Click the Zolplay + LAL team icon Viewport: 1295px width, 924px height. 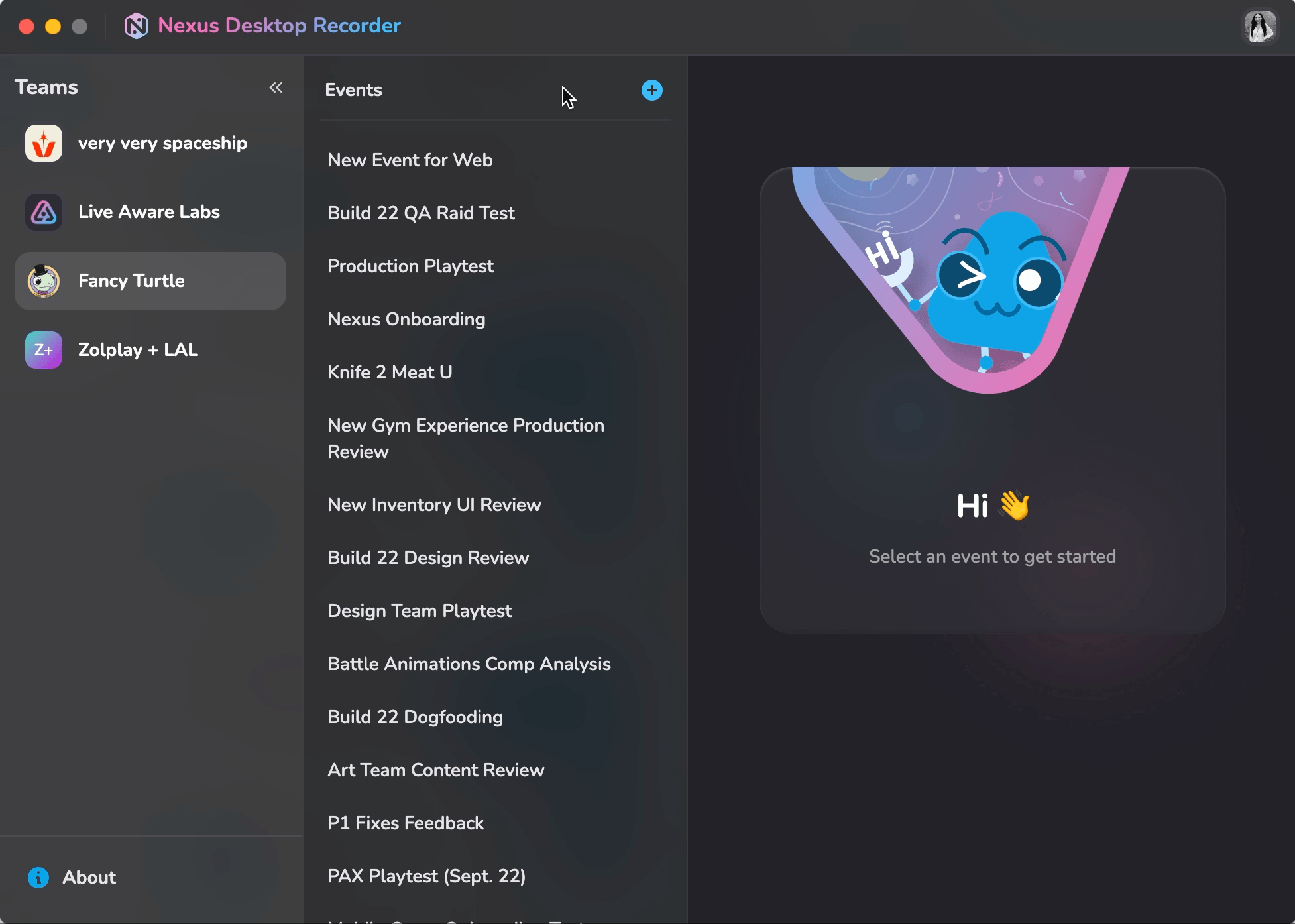pos(44,350)
